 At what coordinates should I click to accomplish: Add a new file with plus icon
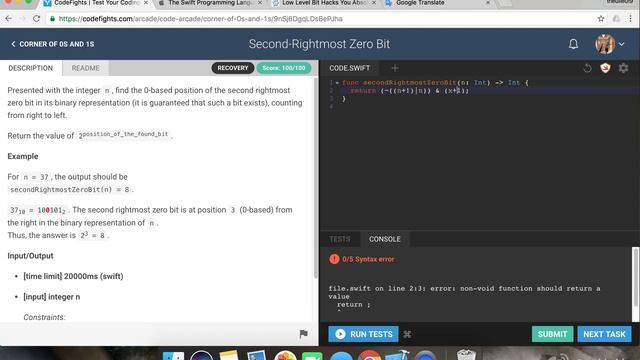(x=395, y=68)
